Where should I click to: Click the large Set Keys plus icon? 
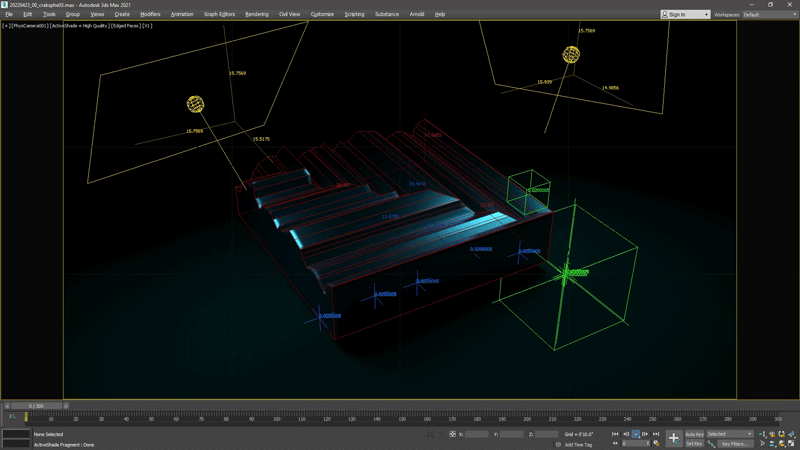pyautogui.click(x=673, y=438)
